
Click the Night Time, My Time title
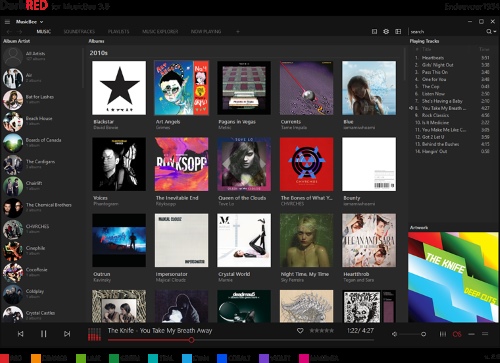[x=305, y=274]
